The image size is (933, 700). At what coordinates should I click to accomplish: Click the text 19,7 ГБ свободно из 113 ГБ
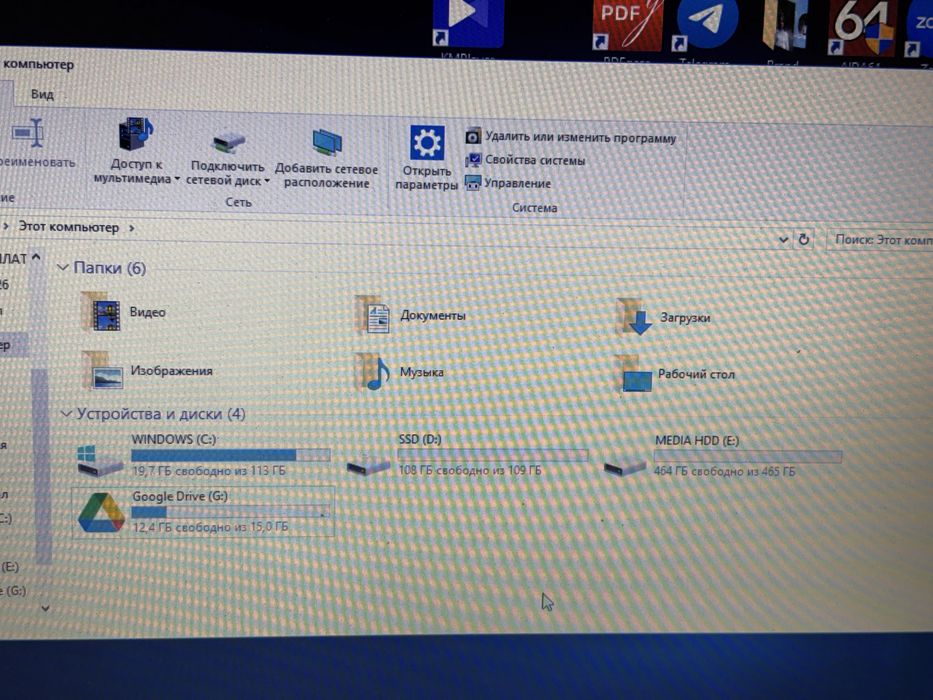[x=209, y=471]
